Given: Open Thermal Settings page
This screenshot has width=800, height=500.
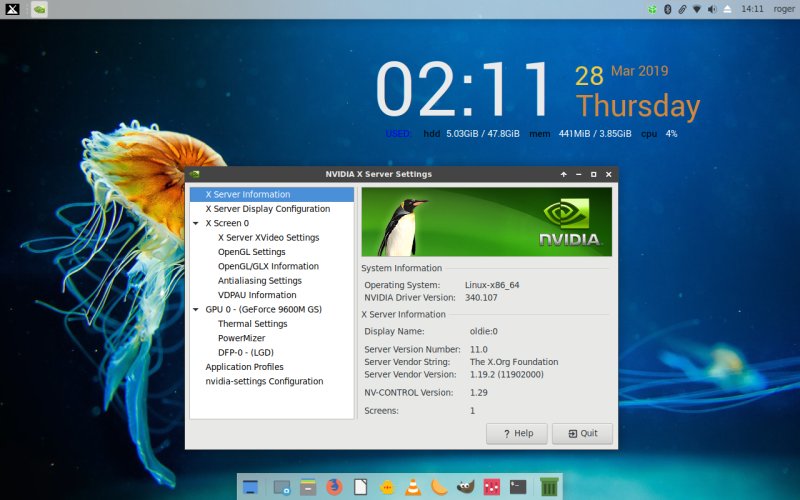Looking at the screenshot, I should point(253,323).
